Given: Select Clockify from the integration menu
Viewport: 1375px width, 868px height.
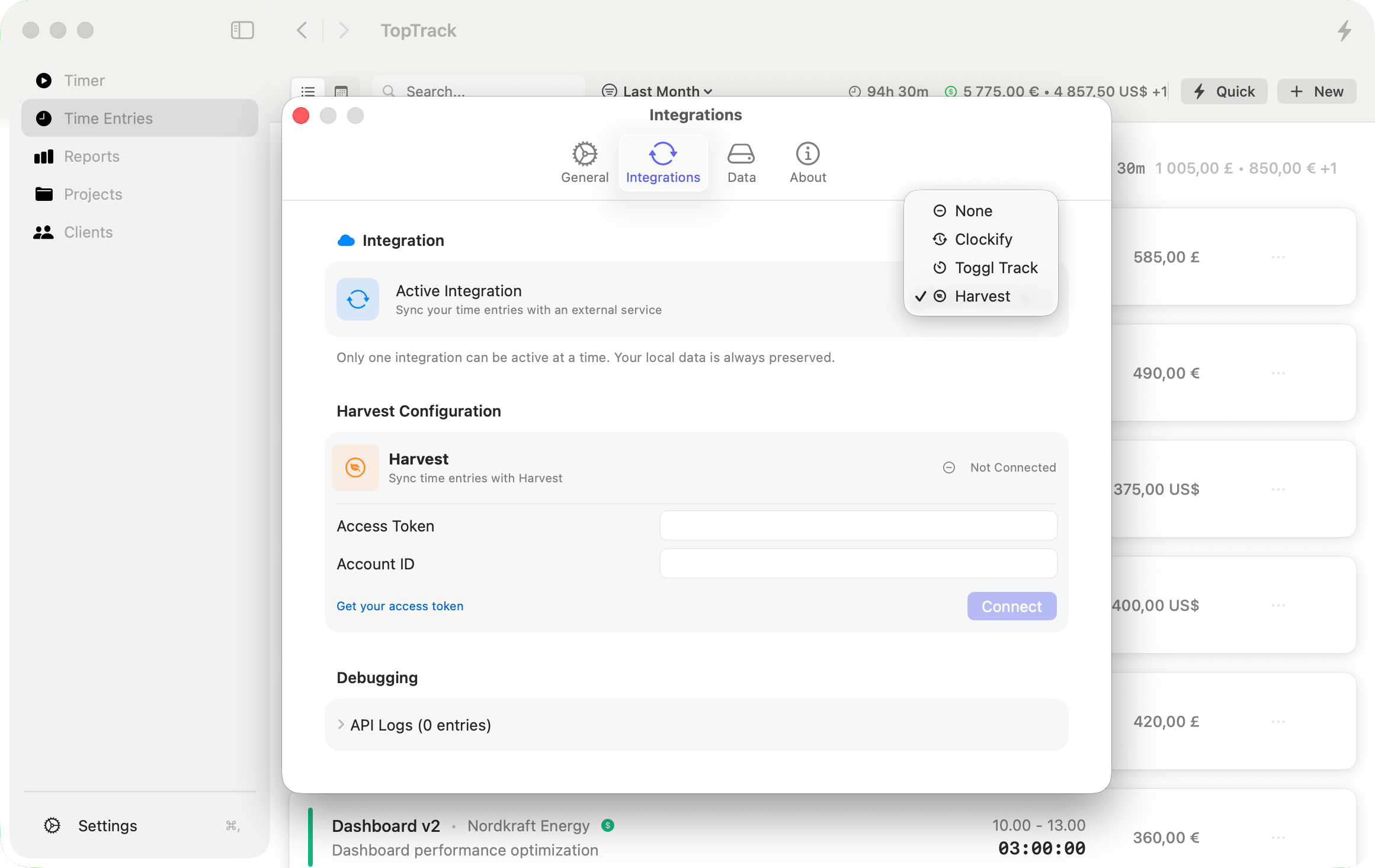Looking at the screenshot, I should (983, 239).
